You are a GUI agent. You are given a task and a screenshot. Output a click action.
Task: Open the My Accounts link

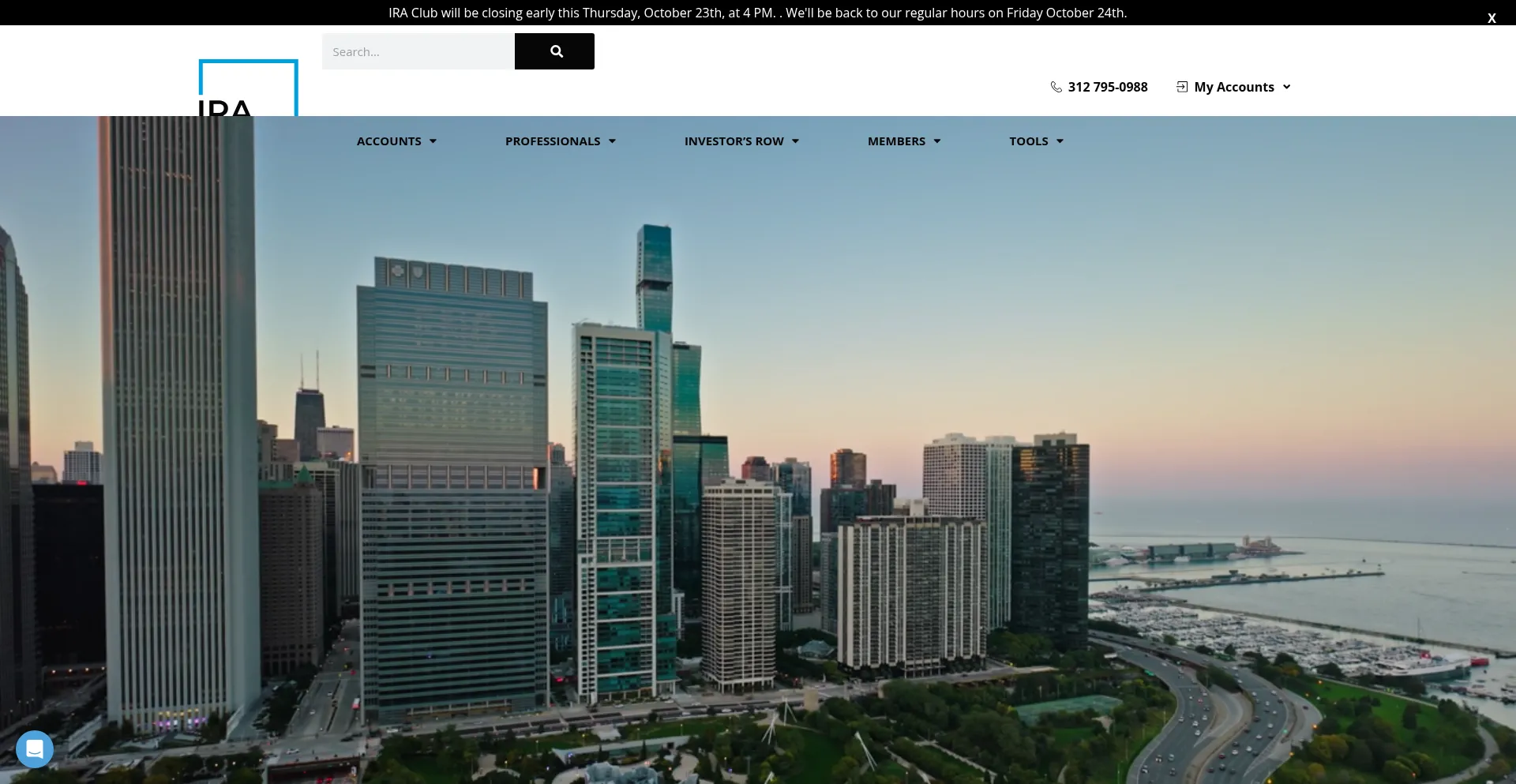pyautogui.click(x=1233, y=87)
